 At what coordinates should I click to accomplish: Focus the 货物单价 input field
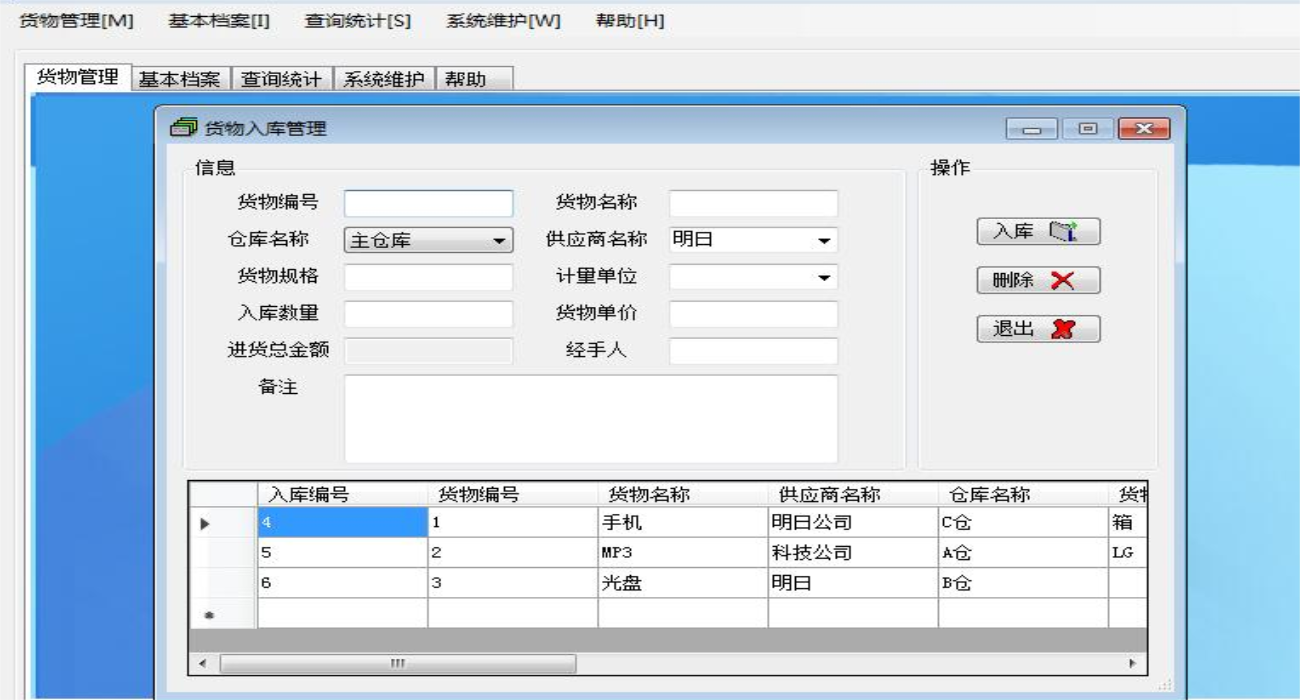[x=753, y=314]
